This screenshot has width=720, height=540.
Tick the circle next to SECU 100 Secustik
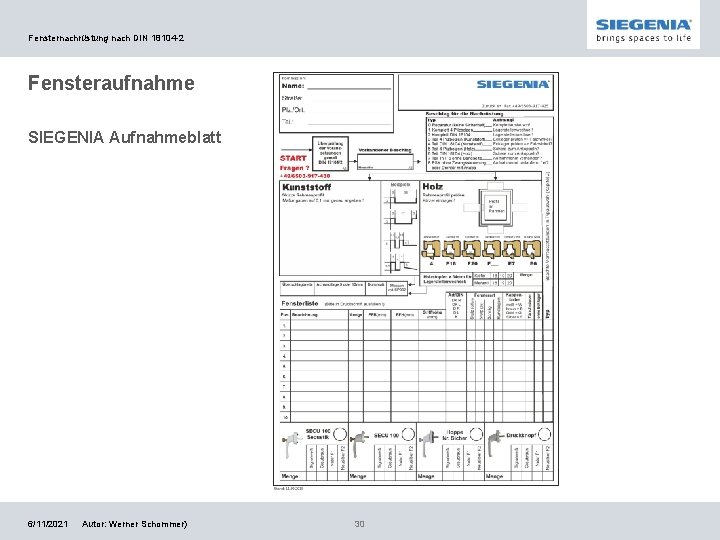coord(339,434)
